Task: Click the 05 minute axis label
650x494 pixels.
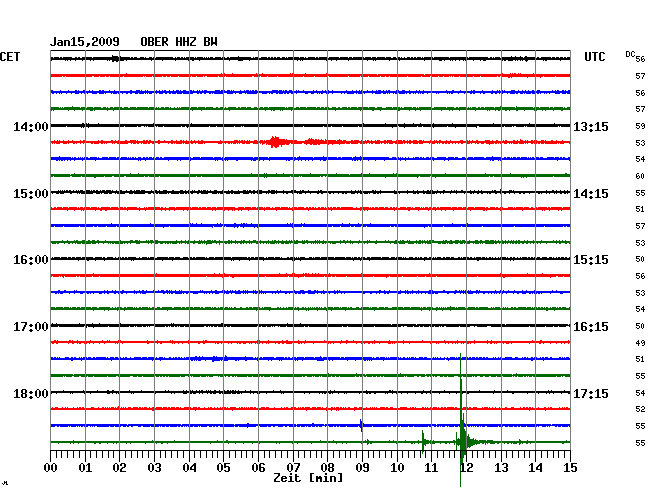Action: coord(223,467)
